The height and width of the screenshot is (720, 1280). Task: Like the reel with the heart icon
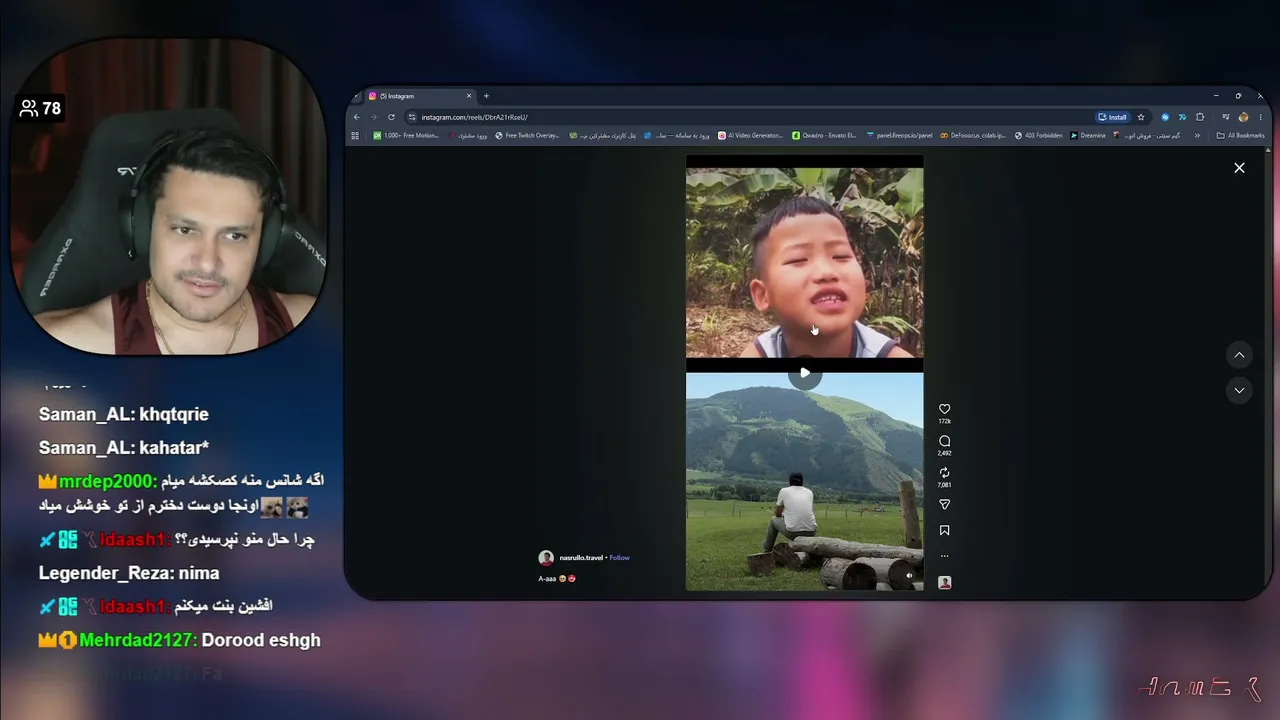(x=944, y=409)
